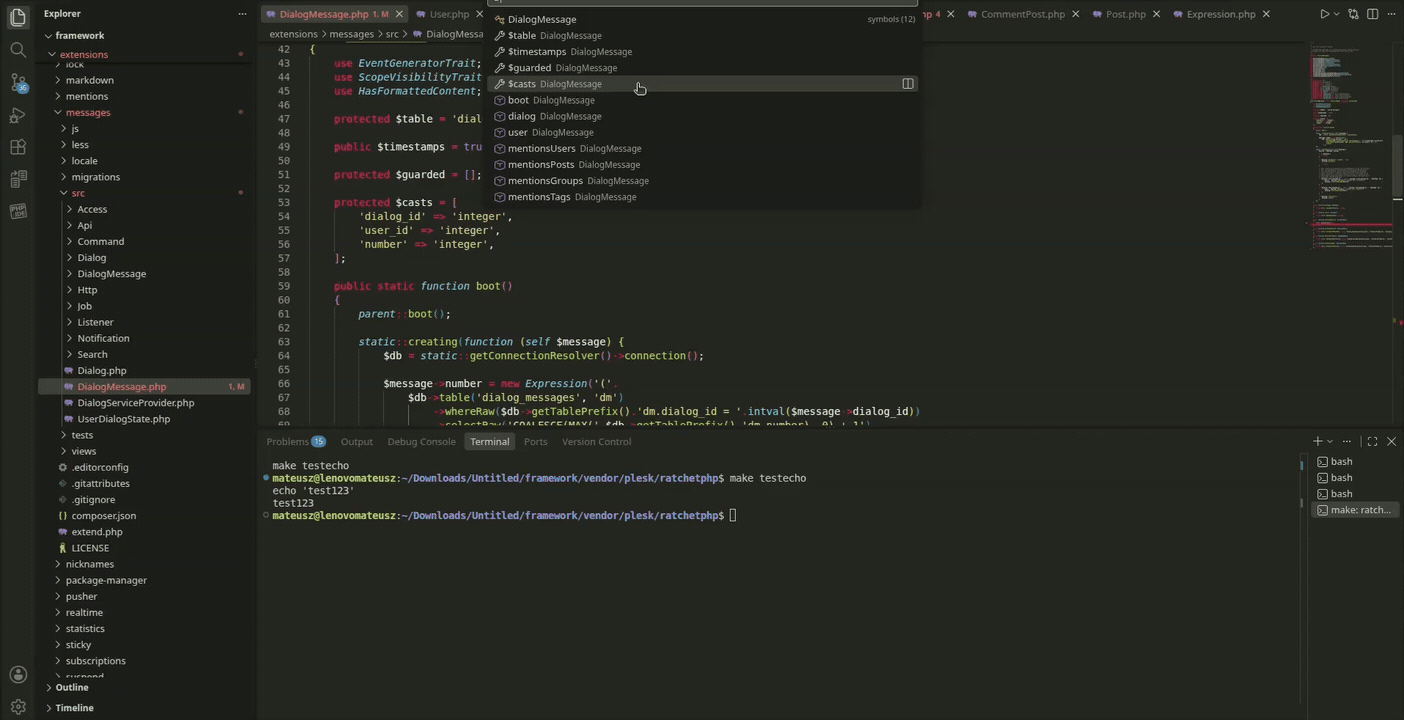Select the $timestamps symbol in list
The image size is (1404, 720).
pyautogui.click(x=702, y=51)
